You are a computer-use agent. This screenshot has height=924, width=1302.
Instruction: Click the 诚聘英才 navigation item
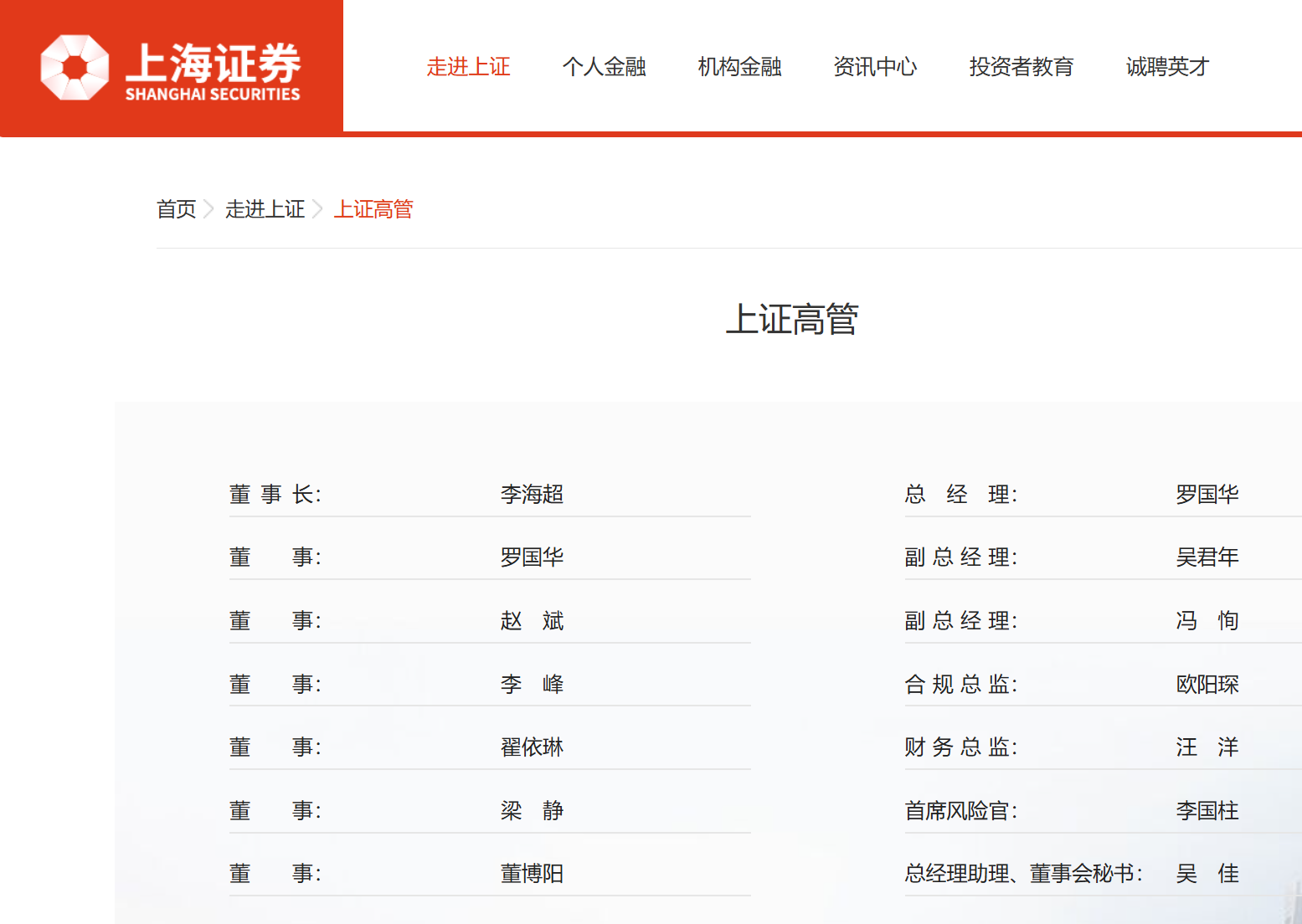pyautogui.click(x=1167, y=67)
